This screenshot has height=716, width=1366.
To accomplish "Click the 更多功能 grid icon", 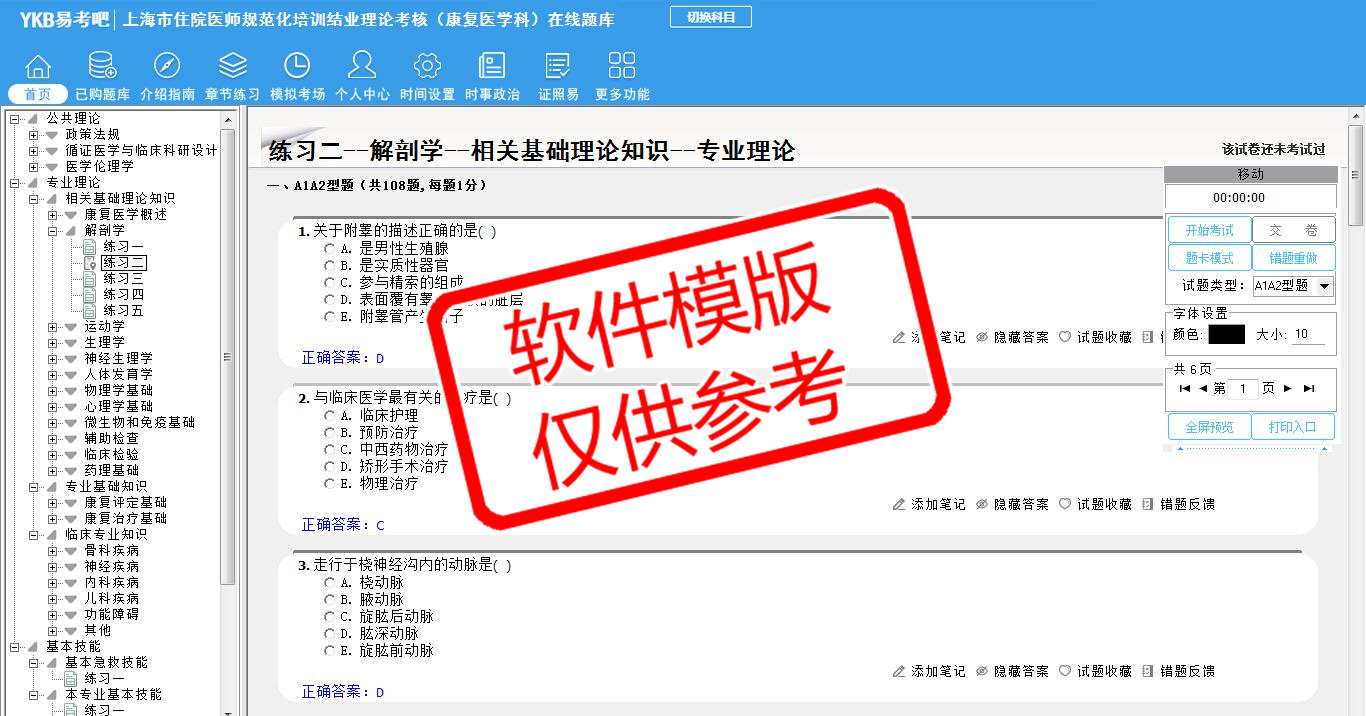I will pyautogui.click(x=622, y=67).
